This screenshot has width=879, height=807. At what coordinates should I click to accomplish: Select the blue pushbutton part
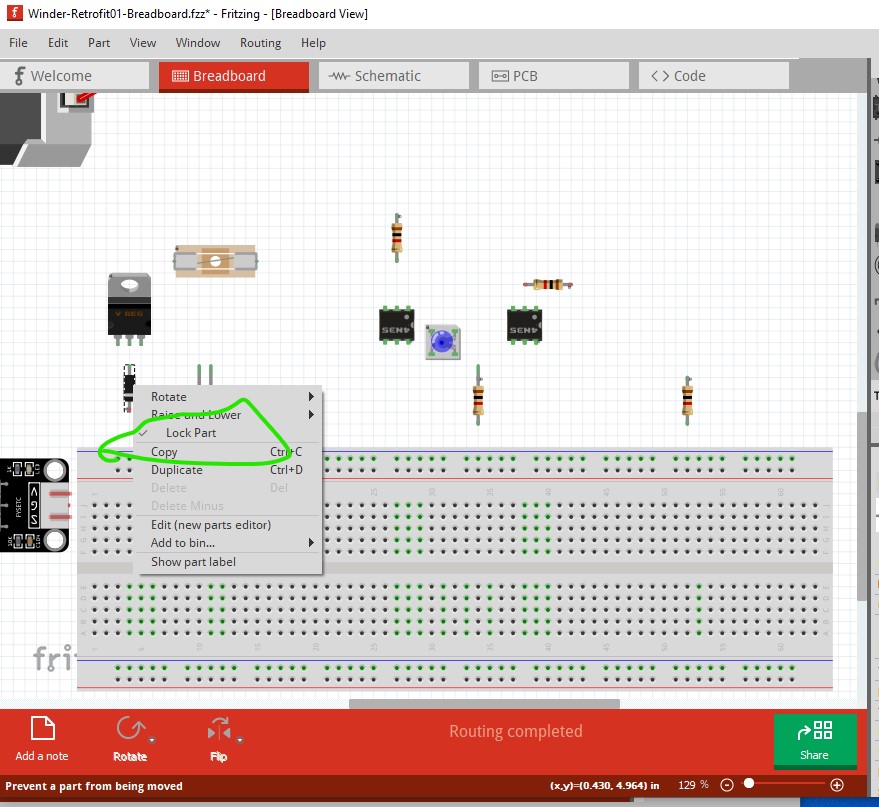tap(442, 341)
